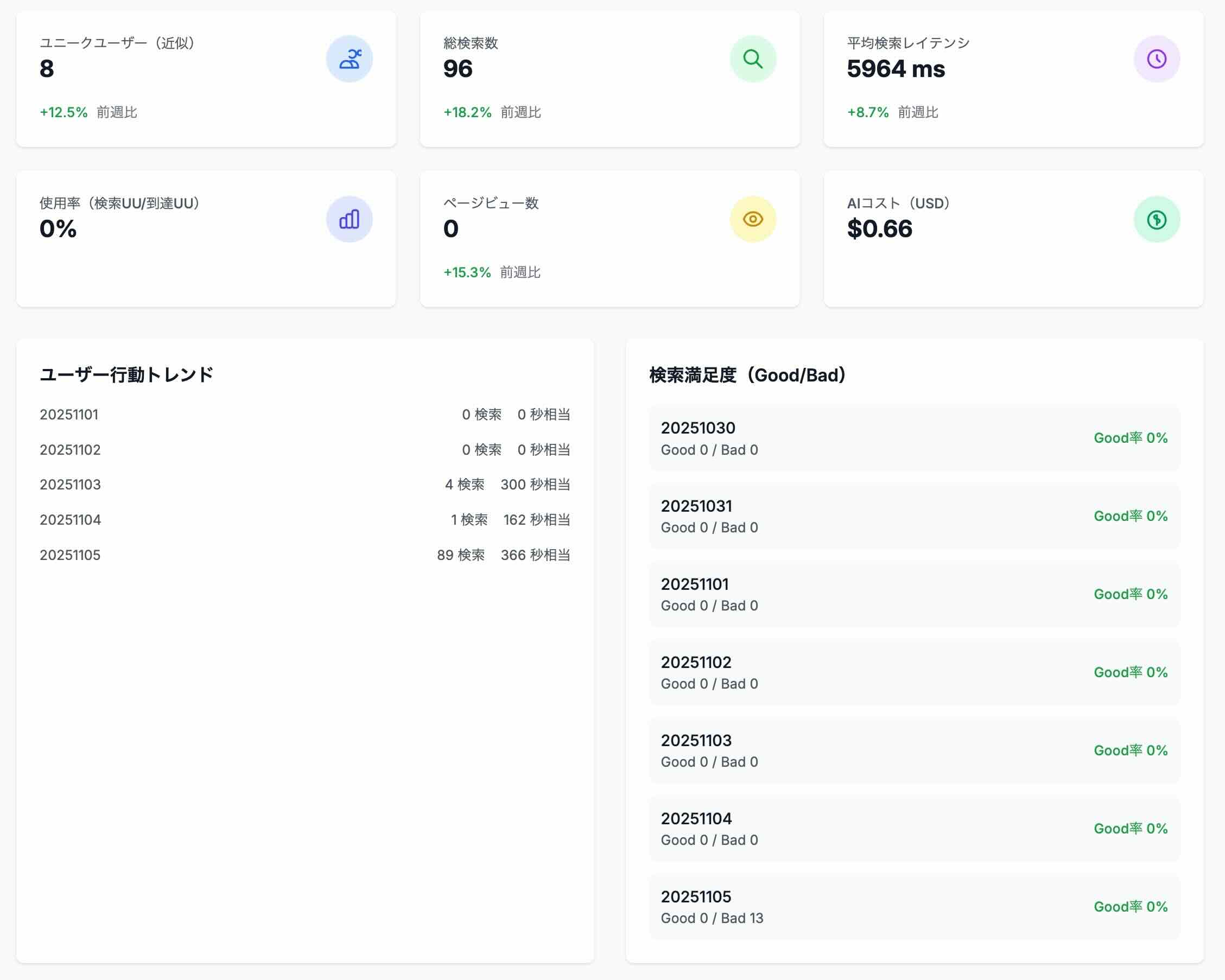
Task: Click the yellow eye page views icon
Action: [752, 219]
